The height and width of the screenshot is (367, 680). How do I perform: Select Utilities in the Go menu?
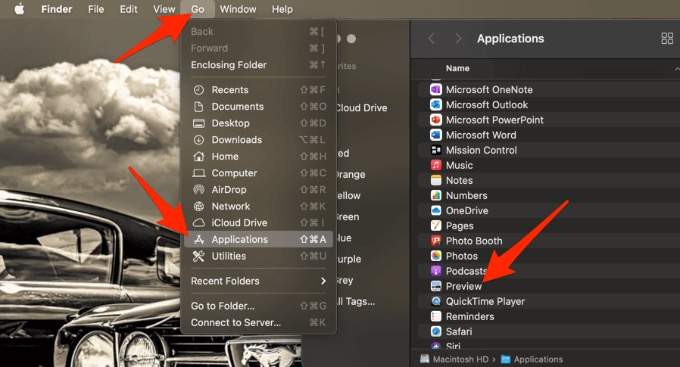[x=258, y=256]
